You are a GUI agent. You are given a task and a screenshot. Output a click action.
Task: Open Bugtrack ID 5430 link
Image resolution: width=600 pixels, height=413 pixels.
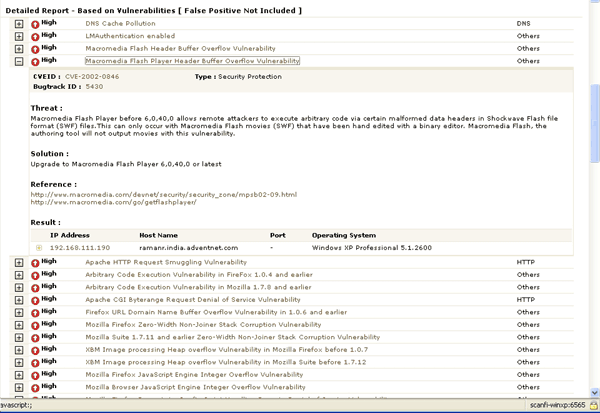point(95,87)
